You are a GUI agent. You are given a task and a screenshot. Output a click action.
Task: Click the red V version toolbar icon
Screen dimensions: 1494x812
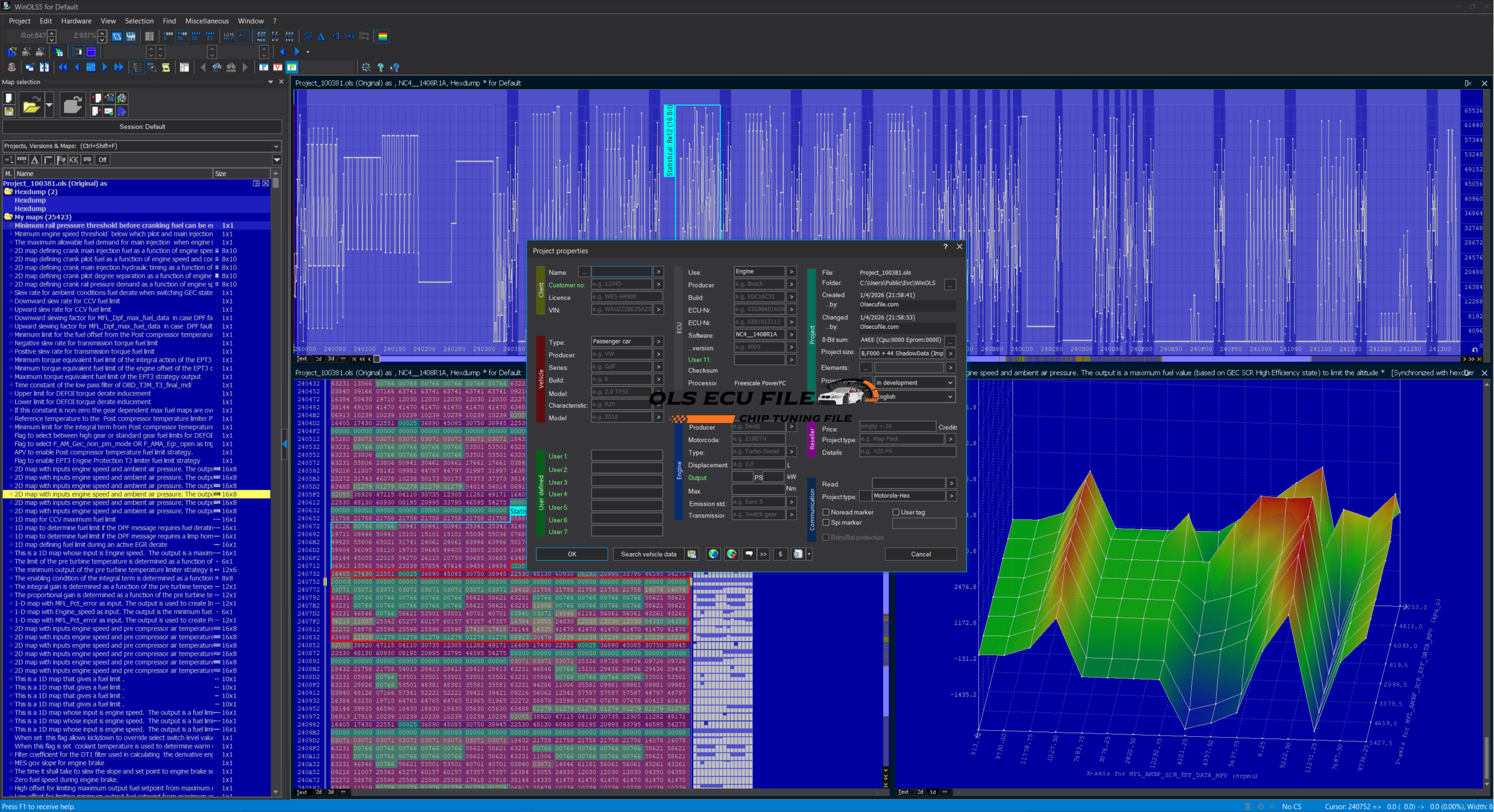tap(278, 67)
